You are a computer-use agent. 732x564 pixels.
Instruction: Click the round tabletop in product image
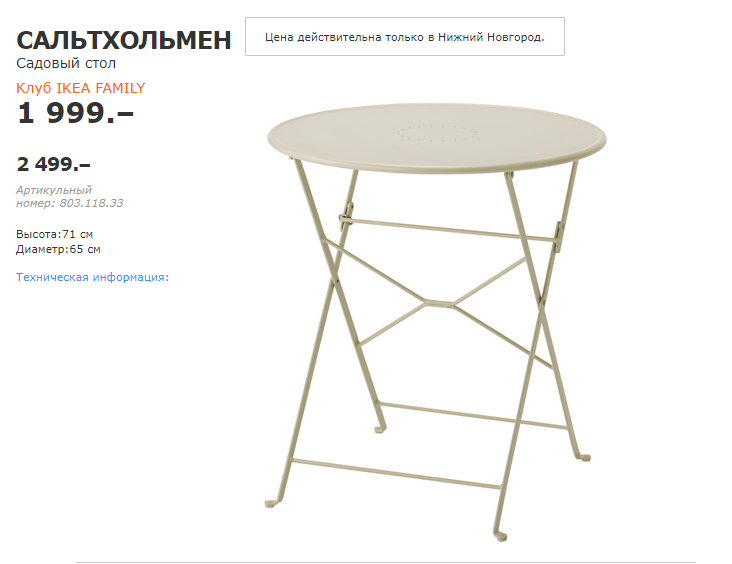[437, 138]
